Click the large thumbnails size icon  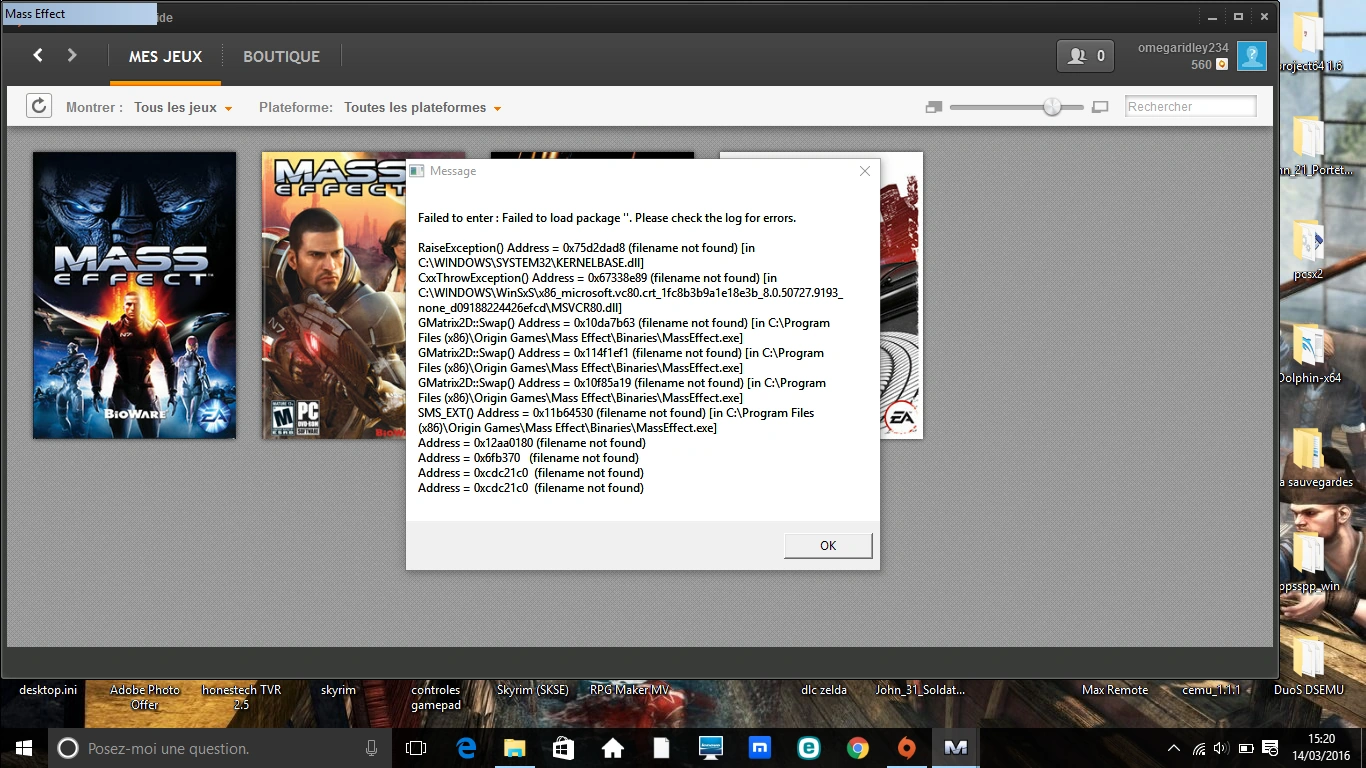tap(1100, 107)
